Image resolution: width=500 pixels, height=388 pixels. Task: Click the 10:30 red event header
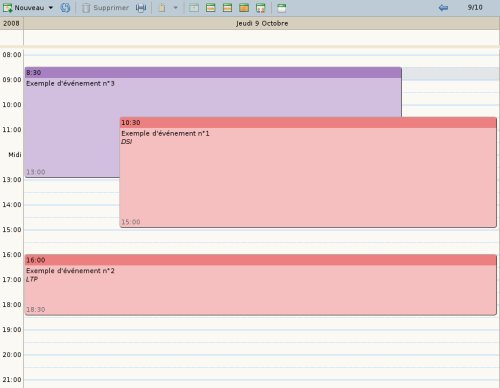pyautogui.click(x=308, y=123)
